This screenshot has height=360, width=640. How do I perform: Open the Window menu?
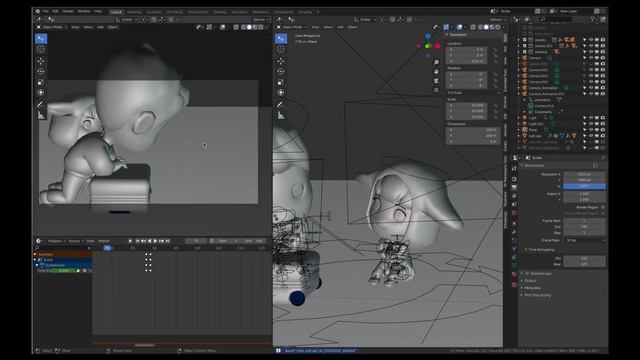[x=84, y=11]
